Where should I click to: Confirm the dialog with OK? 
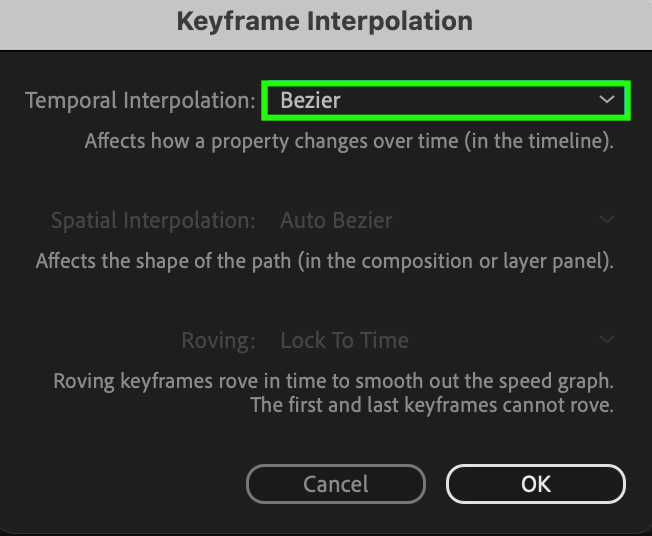(535, 484)
